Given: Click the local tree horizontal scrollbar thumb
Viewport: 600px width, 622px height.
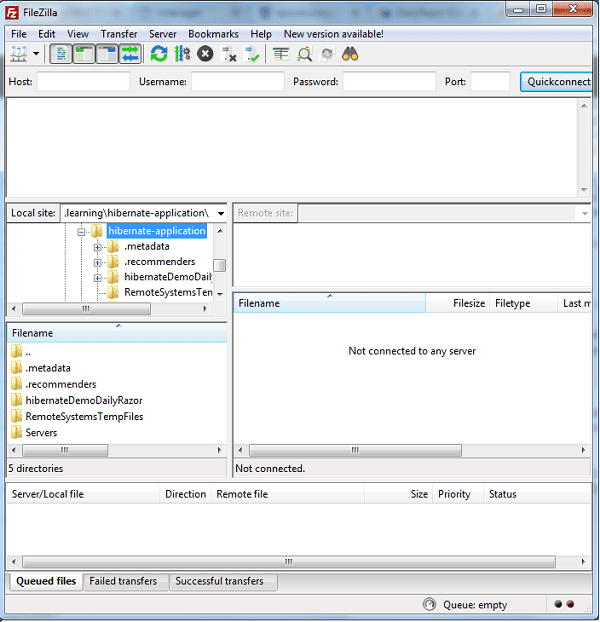Looking at the screenshot, I should [86, 309].
